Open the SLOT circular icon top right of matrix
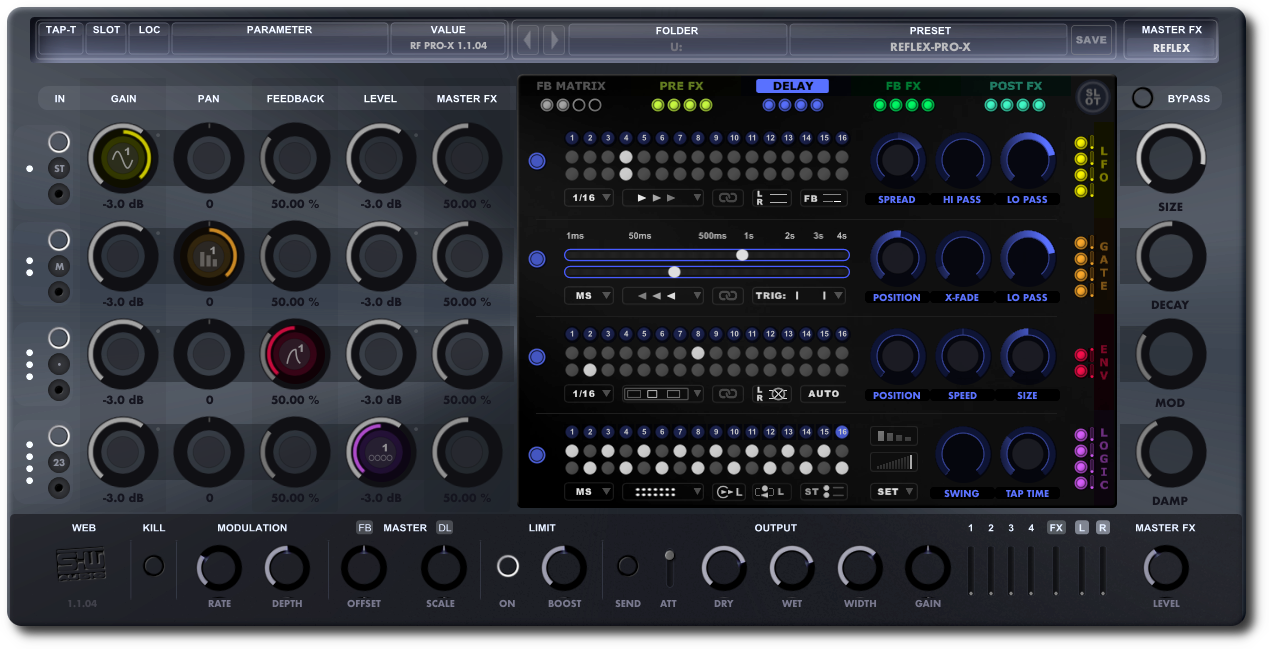Viewport: 1269px width, 649px height. 1092,97
